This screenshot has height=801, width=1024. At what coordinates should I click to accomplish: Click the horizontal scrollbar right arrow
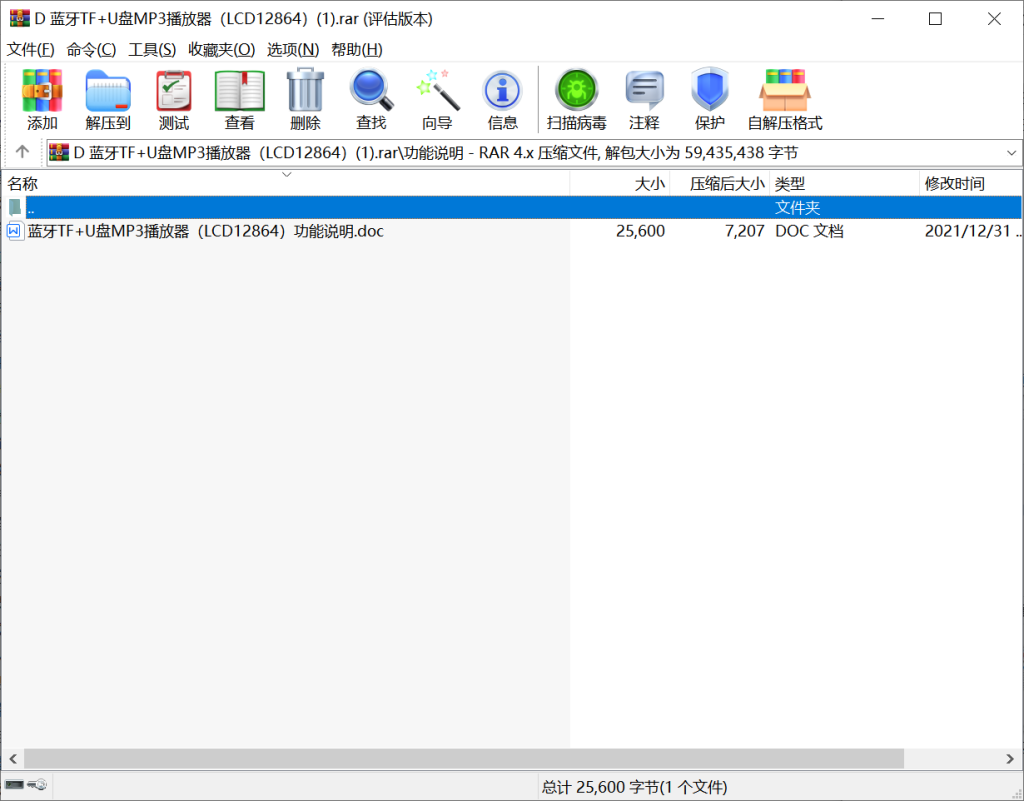pos(1014,759)
